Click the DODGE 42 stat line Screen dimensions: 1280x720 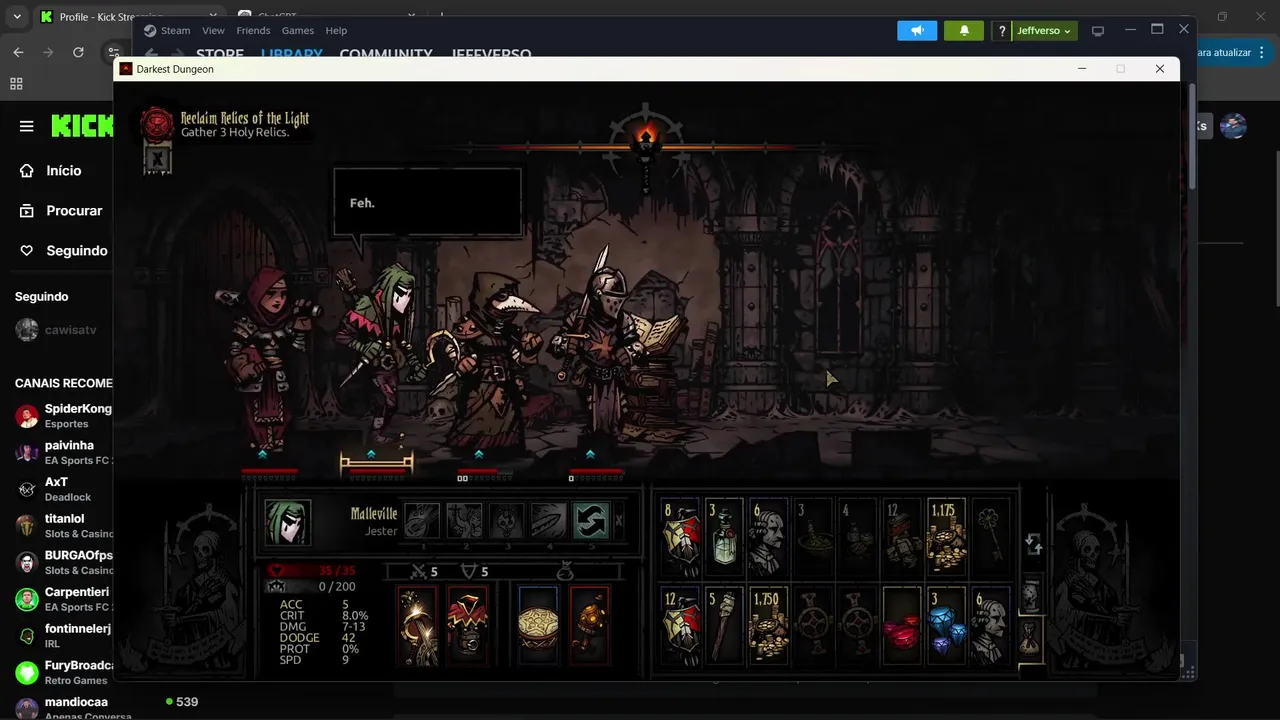point(323,638)
